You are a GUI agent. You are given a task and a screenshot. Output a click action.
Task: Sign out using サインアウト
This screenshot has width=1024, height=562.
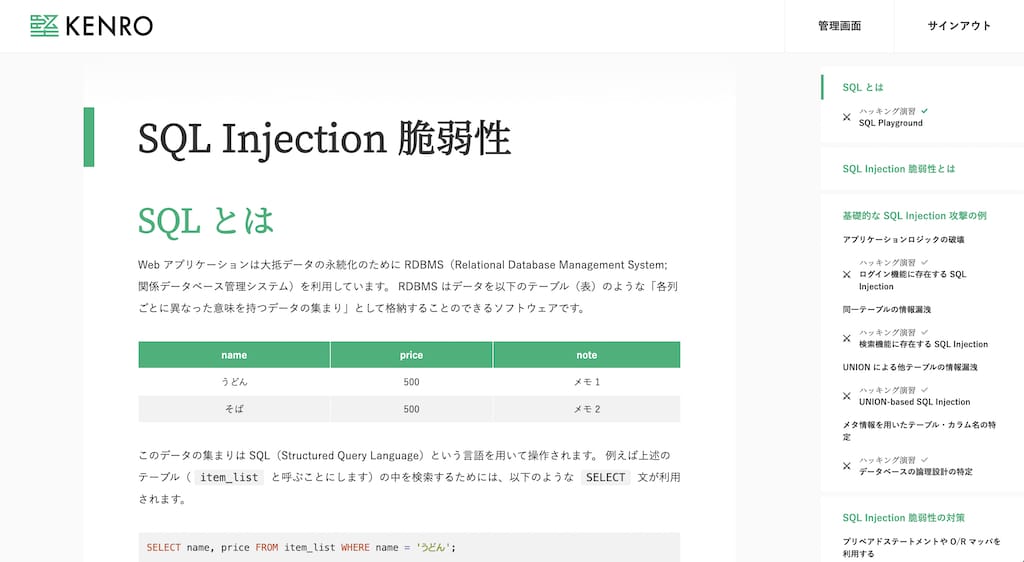click(959, 26)
